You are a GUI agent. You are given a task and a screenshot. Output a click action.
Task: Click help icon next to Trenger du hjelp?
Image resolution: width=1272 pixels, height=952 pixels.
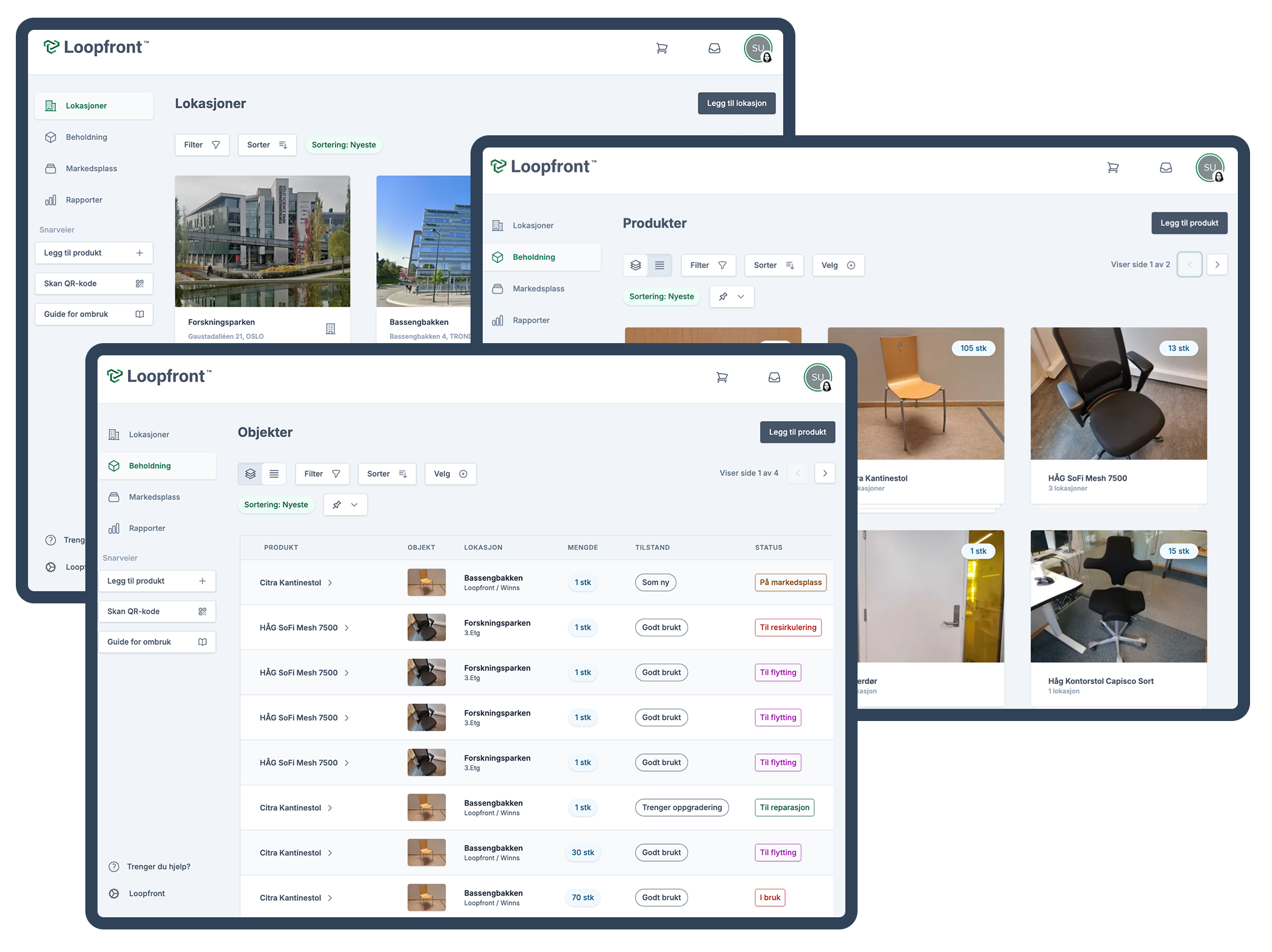coord(113,867)
